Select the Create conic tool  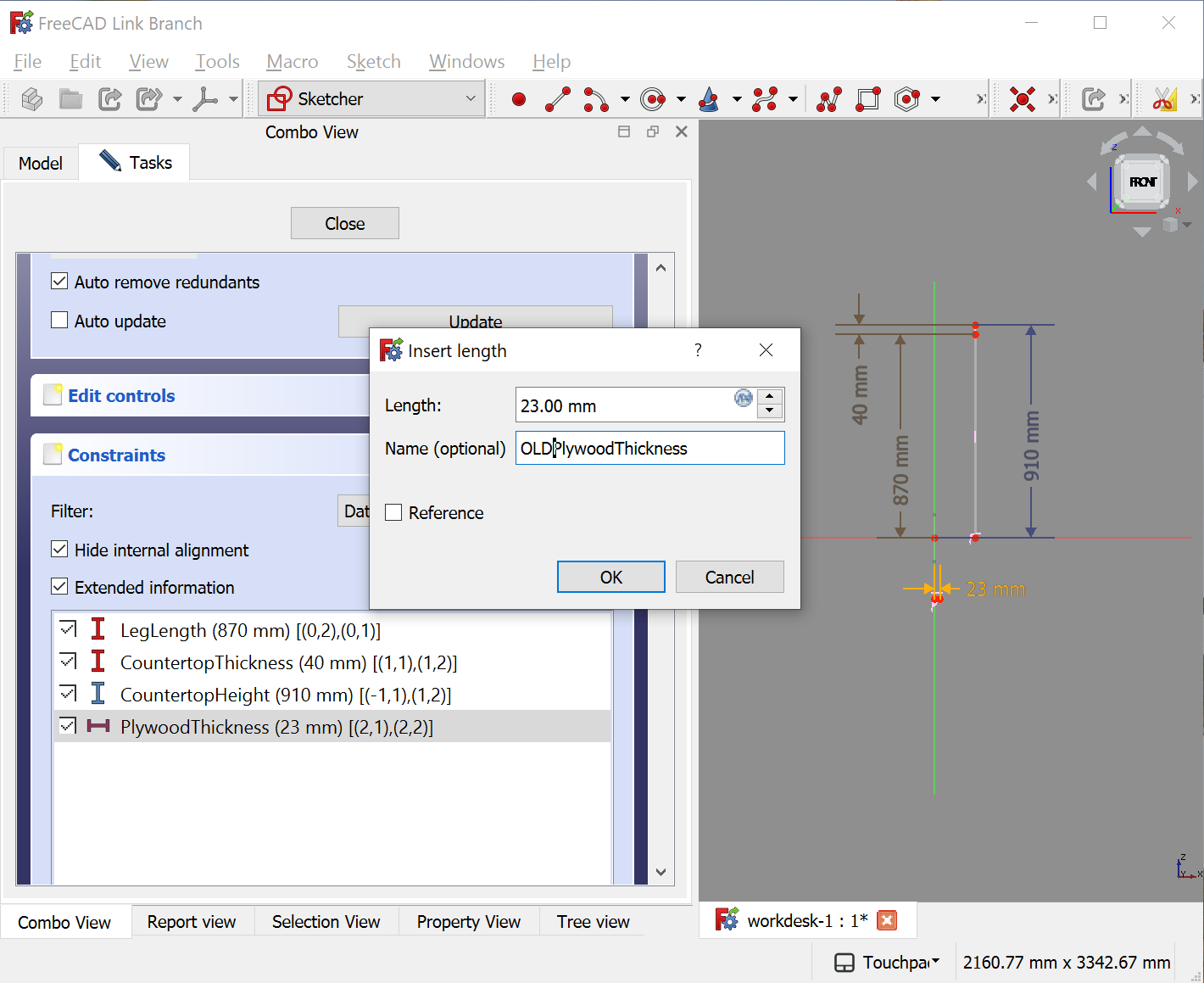point(709,99)
